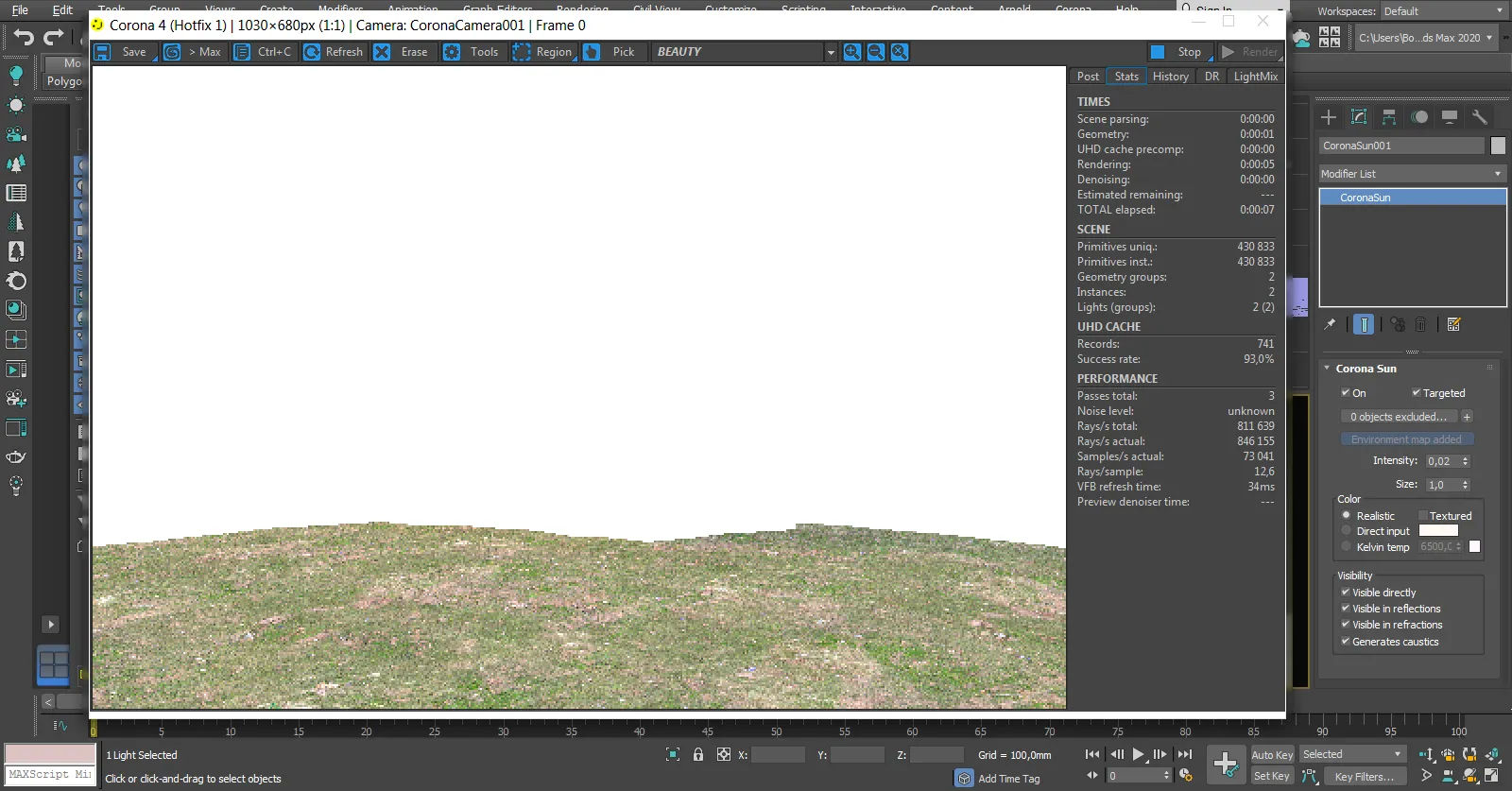1512x791 pixels.
Task: Select the Region render tool
Action: click(x=522, y=52)
